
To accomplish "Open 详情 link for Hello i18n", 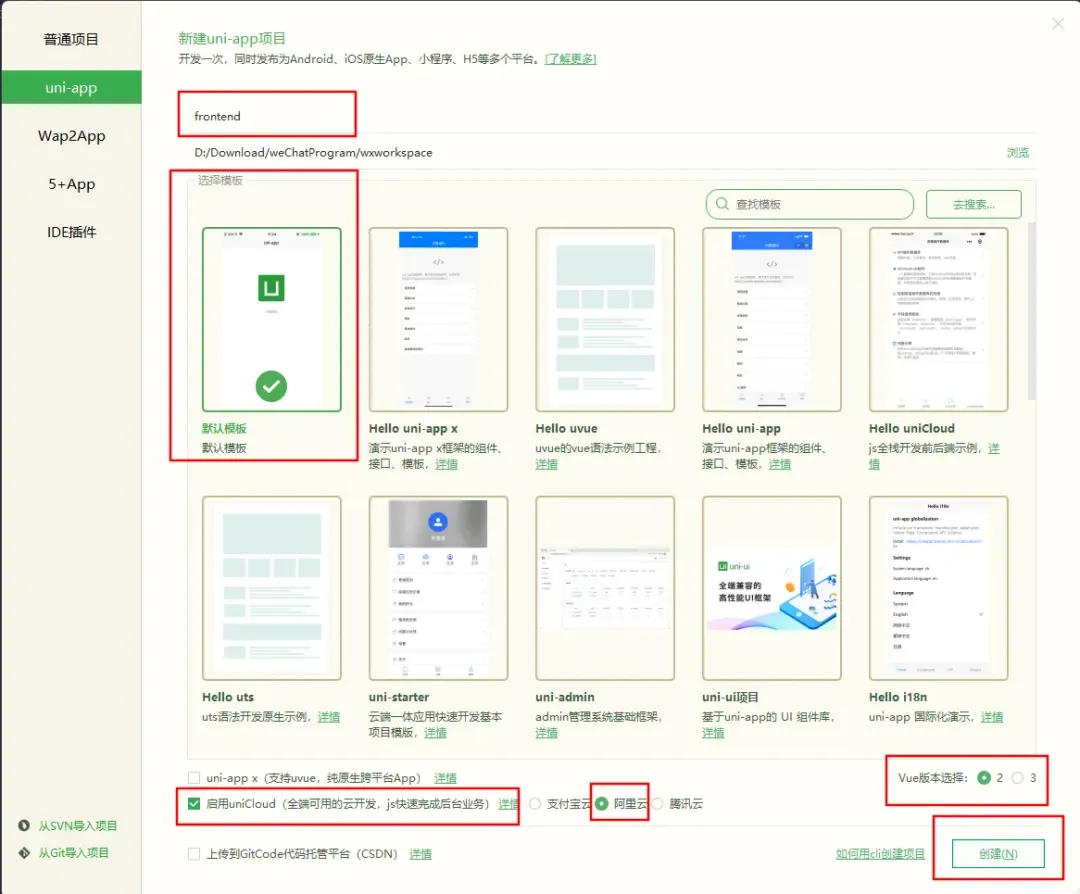I will tap(992, 717).
